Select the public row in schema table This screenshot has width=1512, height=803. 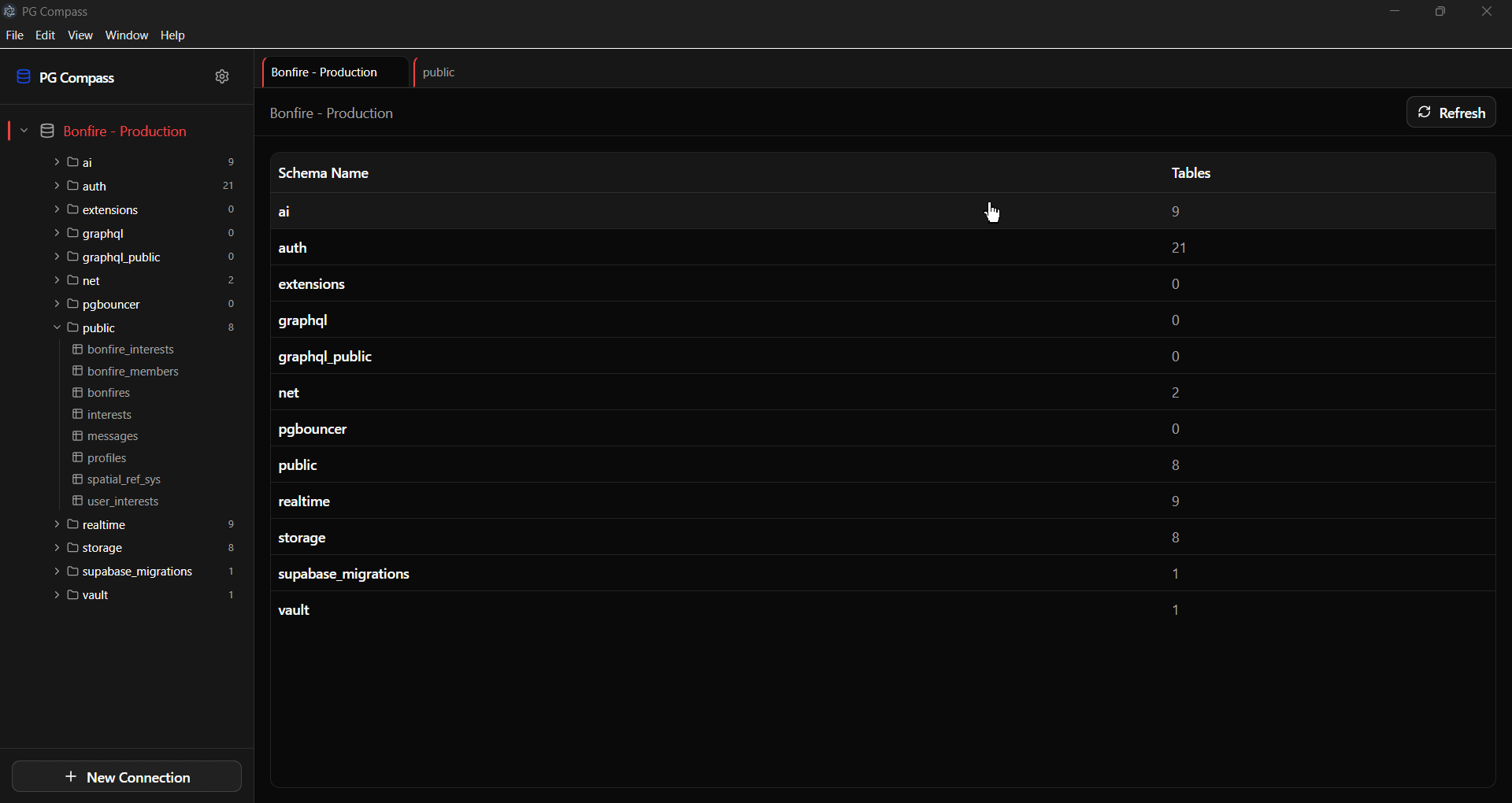tap(883, 465)
